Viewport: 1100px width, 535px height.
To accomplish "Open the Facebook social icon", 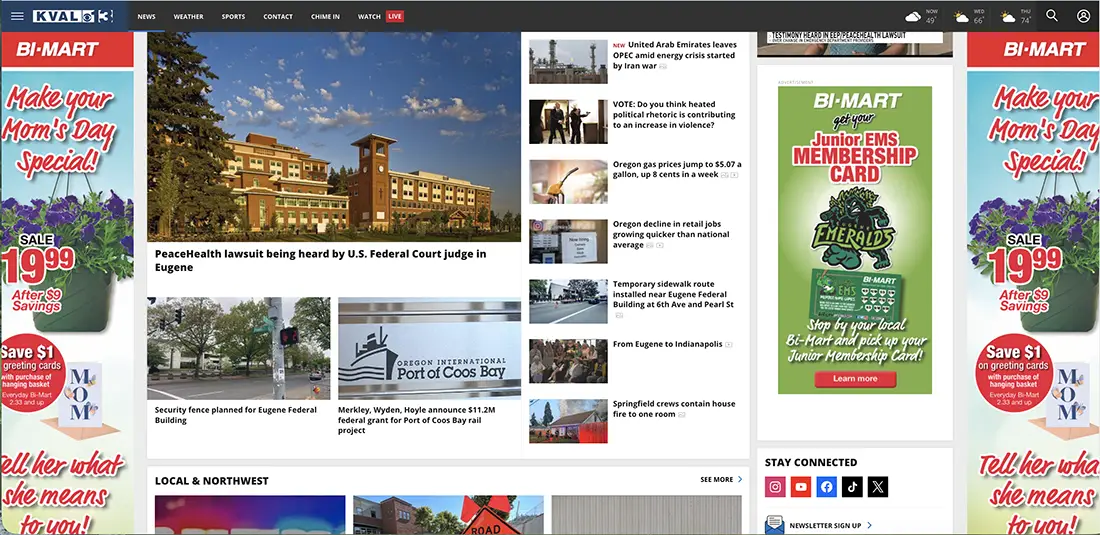I will (x=826, y=487).
